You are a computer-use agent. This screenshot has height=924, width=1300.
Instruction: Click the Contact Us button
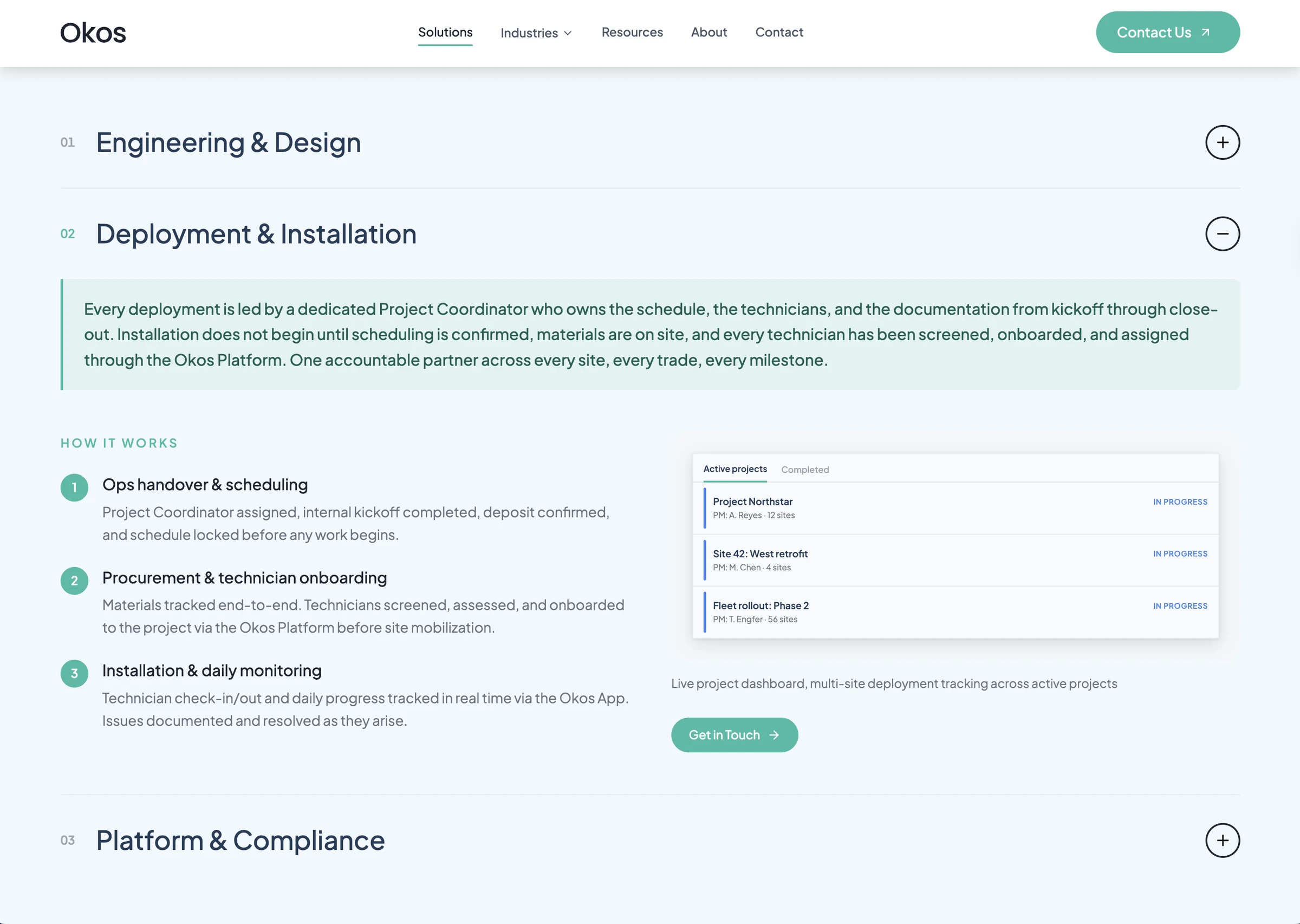click(1167, 32)
